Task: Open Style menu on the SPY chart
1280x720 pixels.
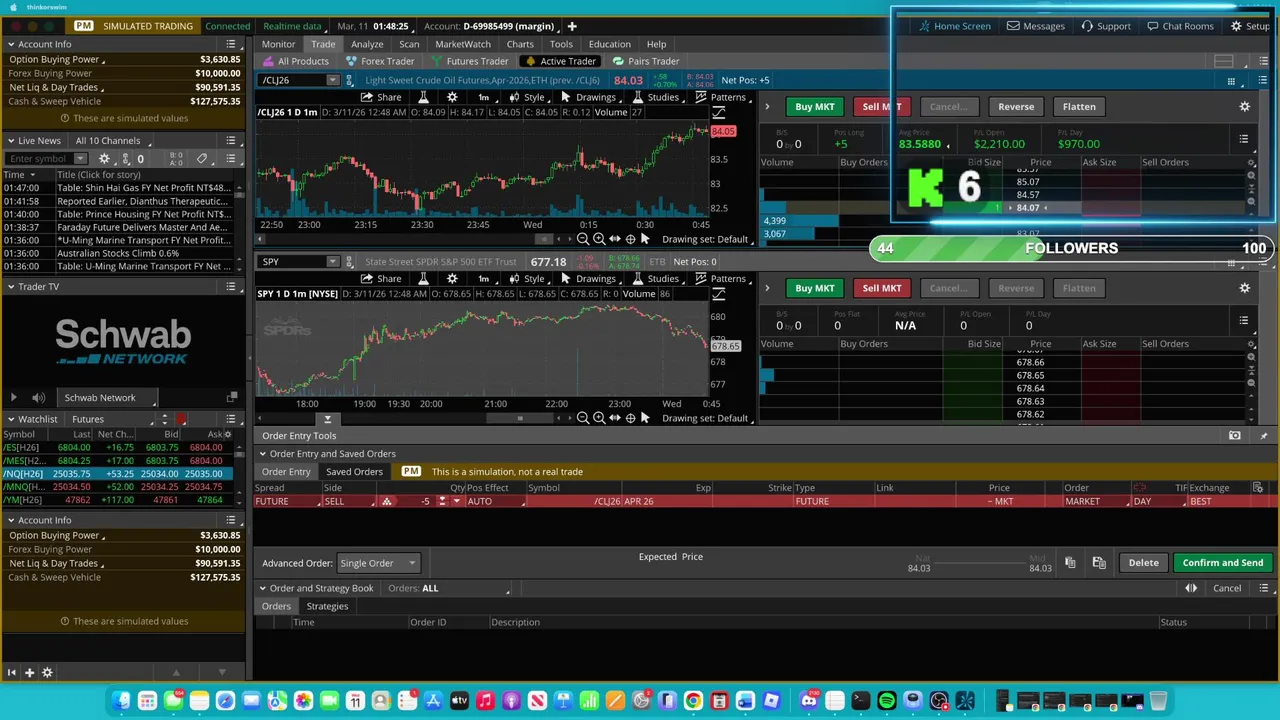Action: (527, 279)
